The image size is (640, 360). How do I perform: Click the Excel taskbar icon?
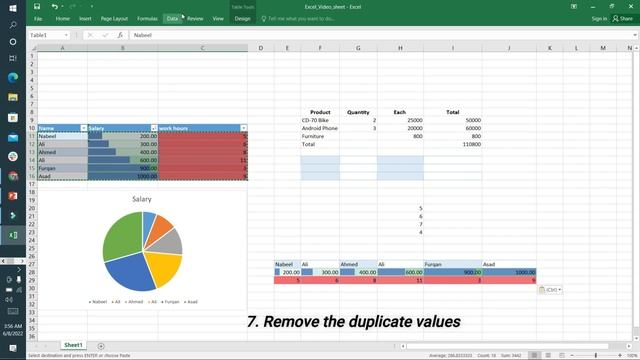(x=13, y=235)
